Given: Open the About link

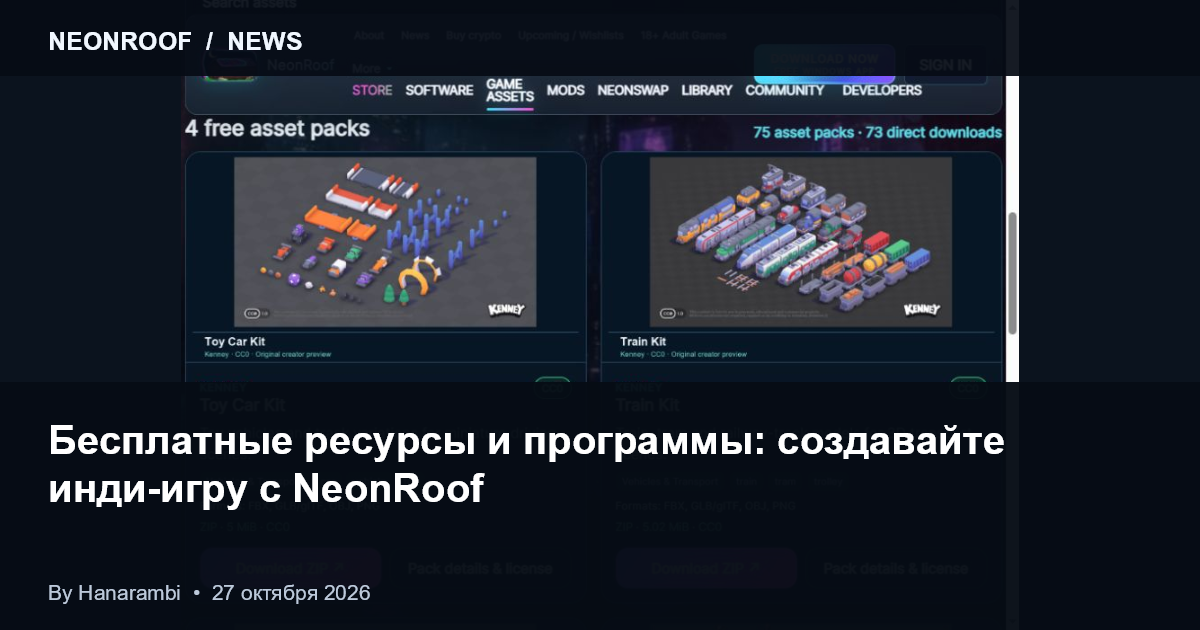Looking at the screenshot, I should tap(369, 35).
